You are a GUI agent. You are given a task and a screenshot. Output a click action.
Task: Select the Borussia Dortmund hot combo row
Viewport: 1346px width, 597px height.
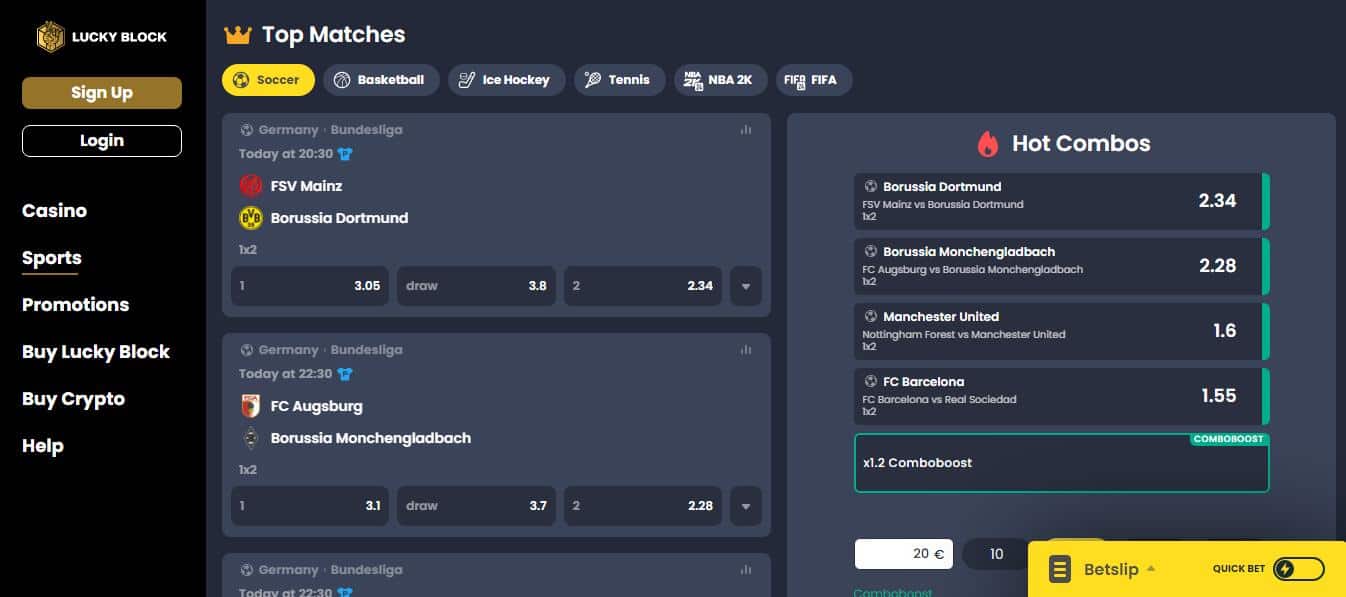(1062, 201)
